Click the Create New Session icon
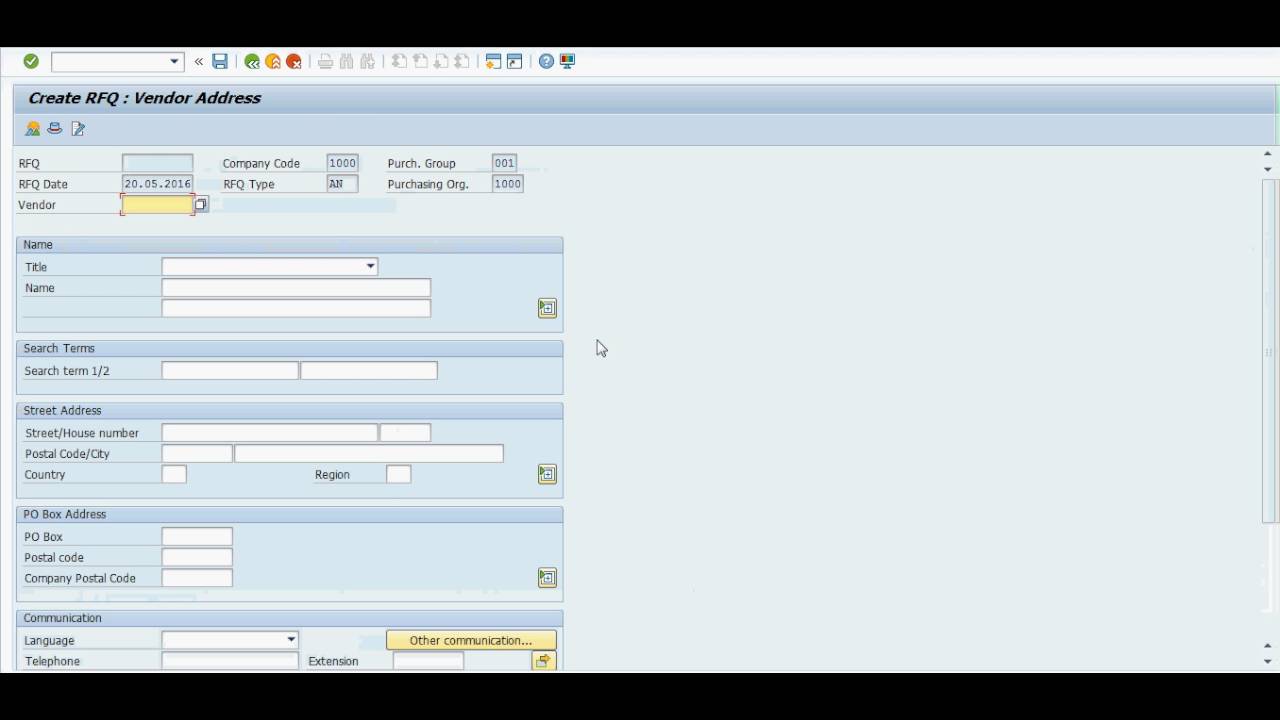The width and height of the screenshot is (1280, 720). click(493, 62)
